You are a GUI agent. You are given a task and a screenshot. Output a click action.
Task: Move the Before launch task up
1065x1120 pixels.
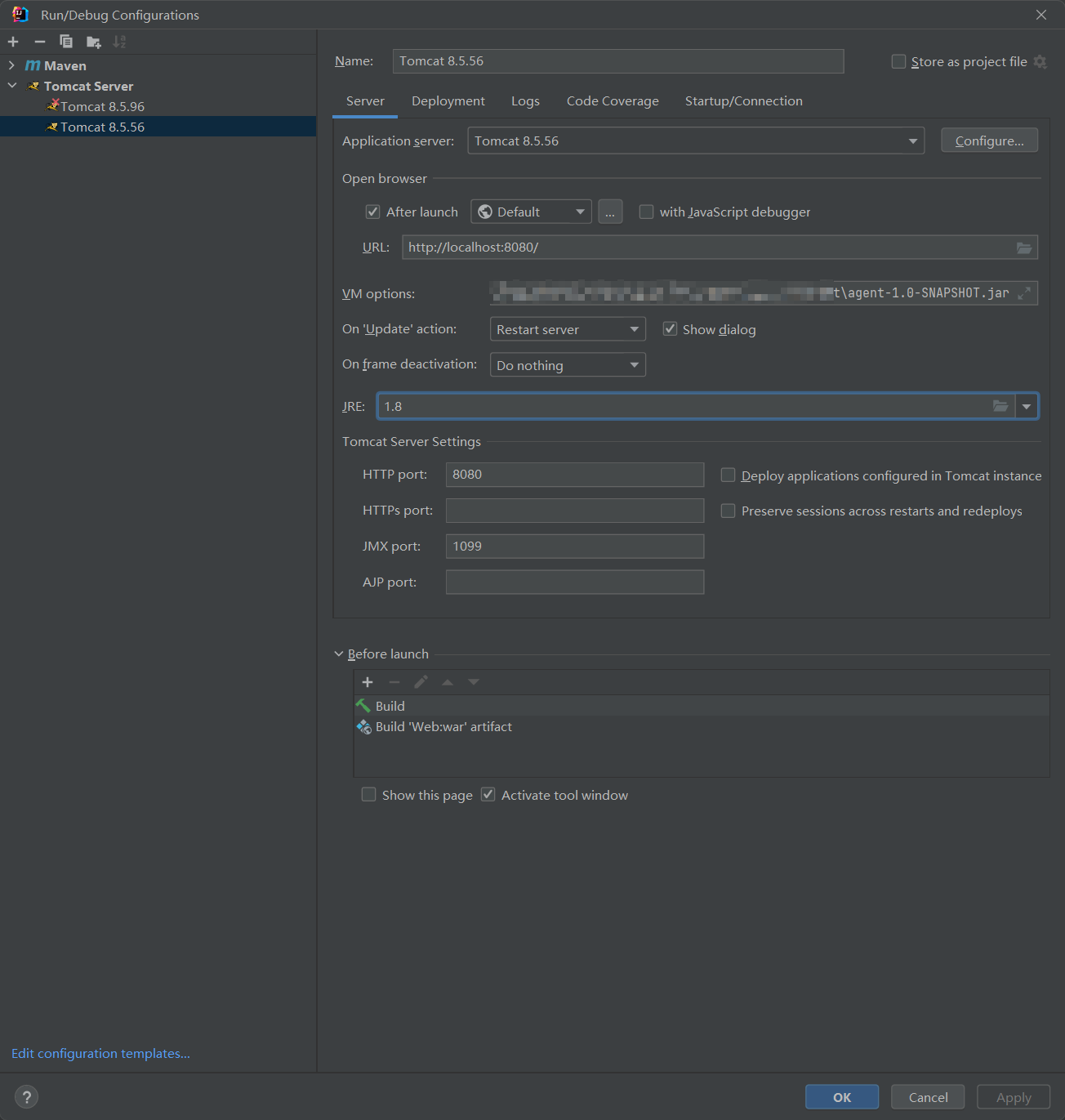coord(448,682)
